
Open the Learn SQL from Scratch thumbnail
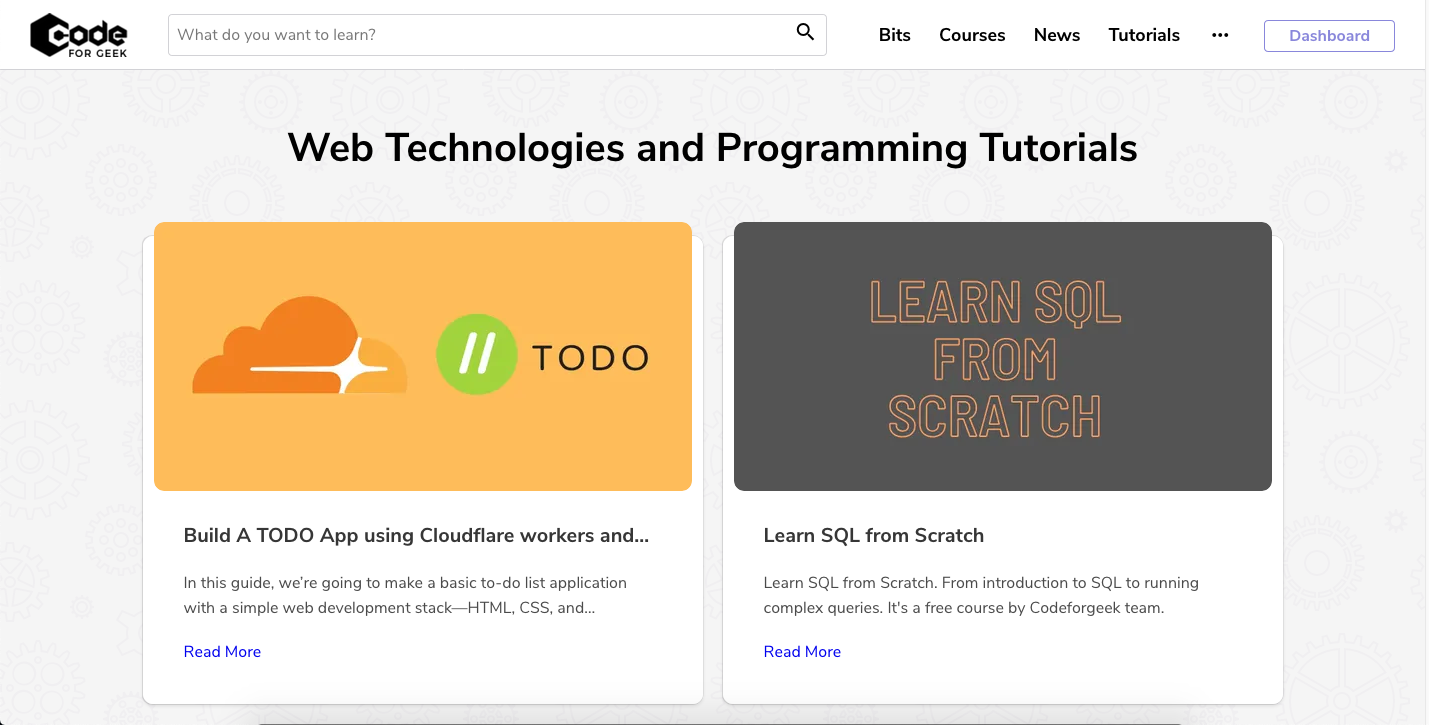pyautogui.click(x=1003, y=356)
